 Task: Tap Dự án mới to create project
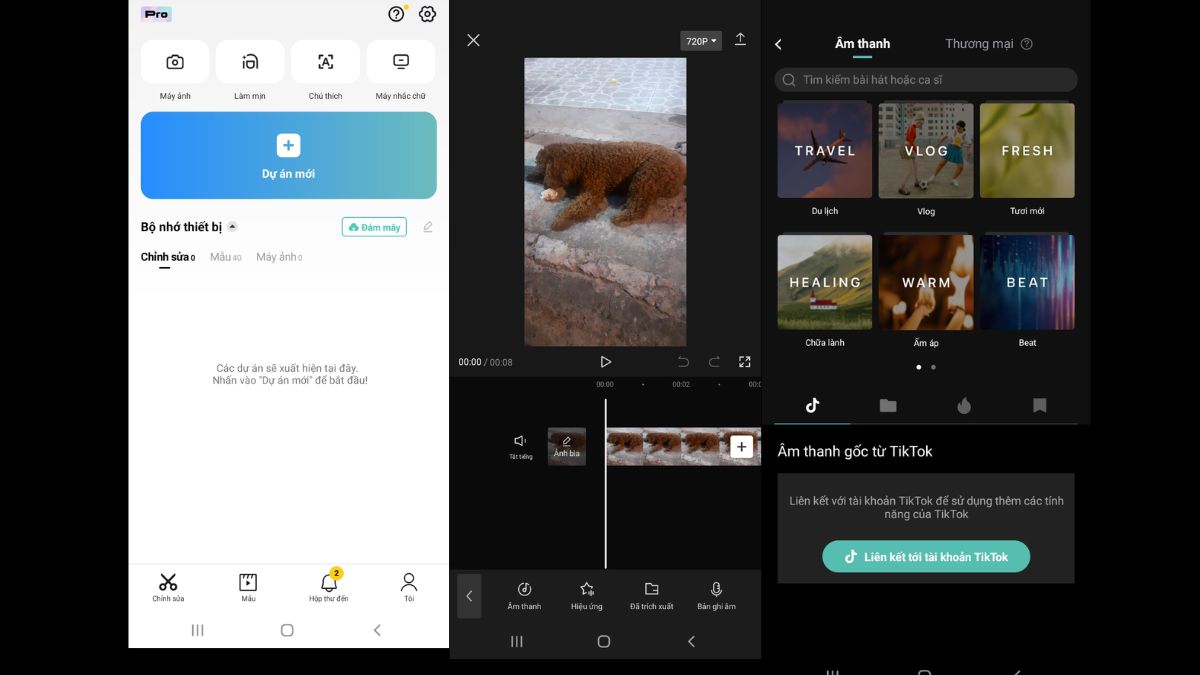pyautogui.click(x=288, y=155)
